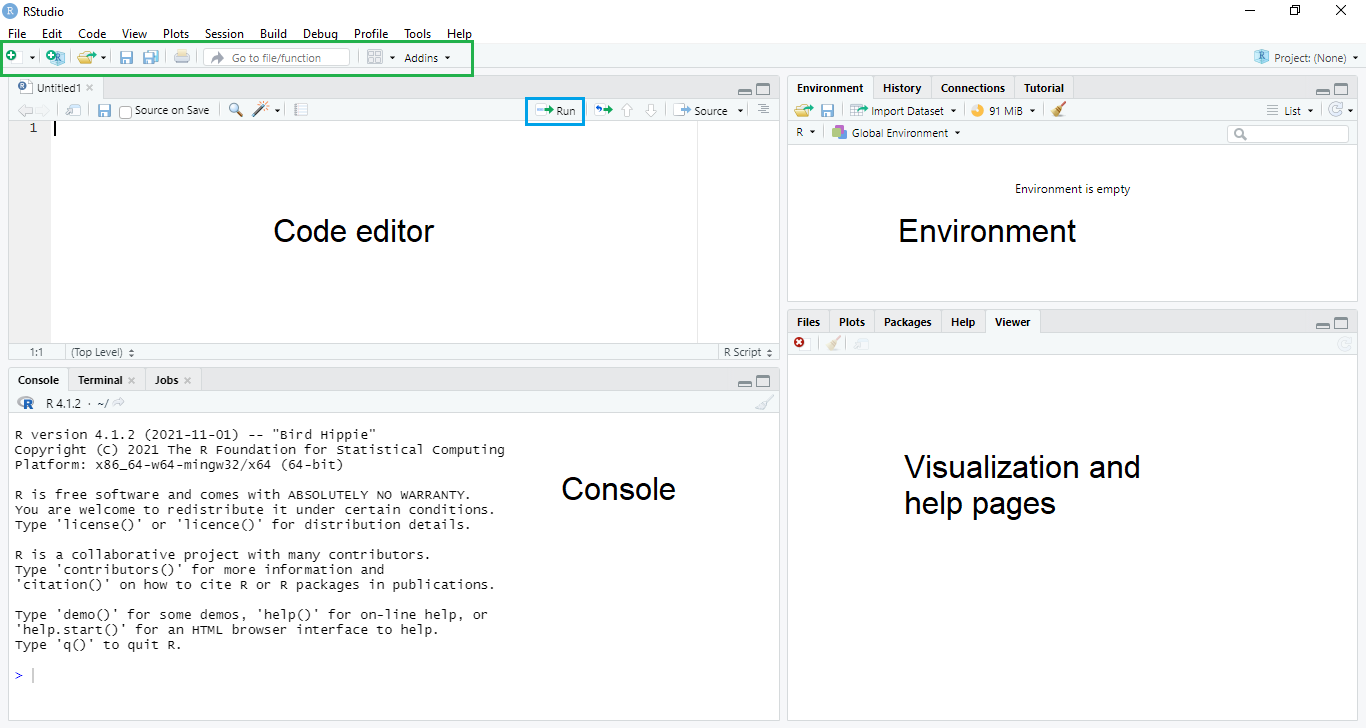The width and height of the screenshot is (1366, 728).
Task: Click the Re-run previous code region icon
Action: (x=603, y=110)
